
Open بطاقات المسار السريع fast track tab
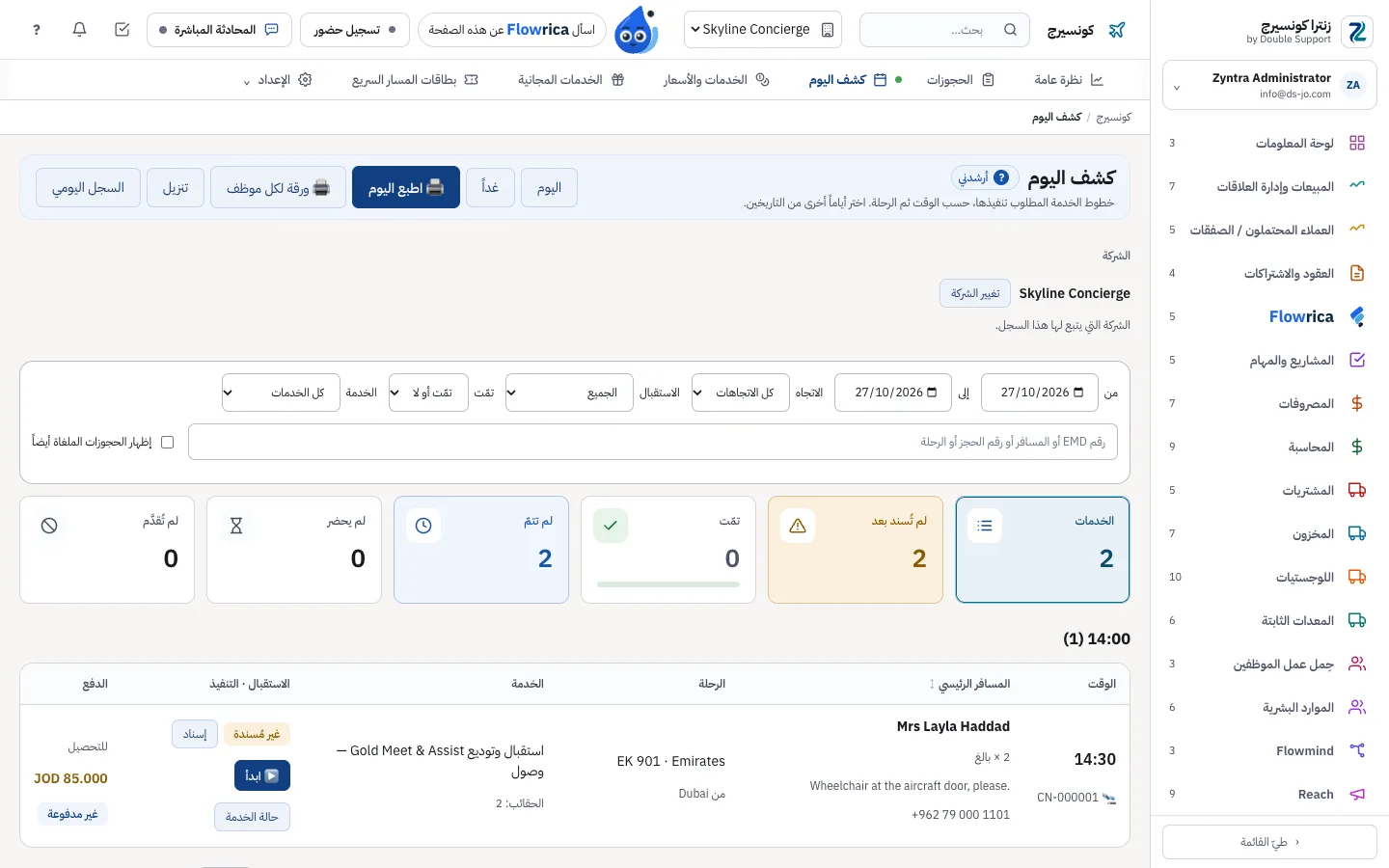click(x=415, y=80)
